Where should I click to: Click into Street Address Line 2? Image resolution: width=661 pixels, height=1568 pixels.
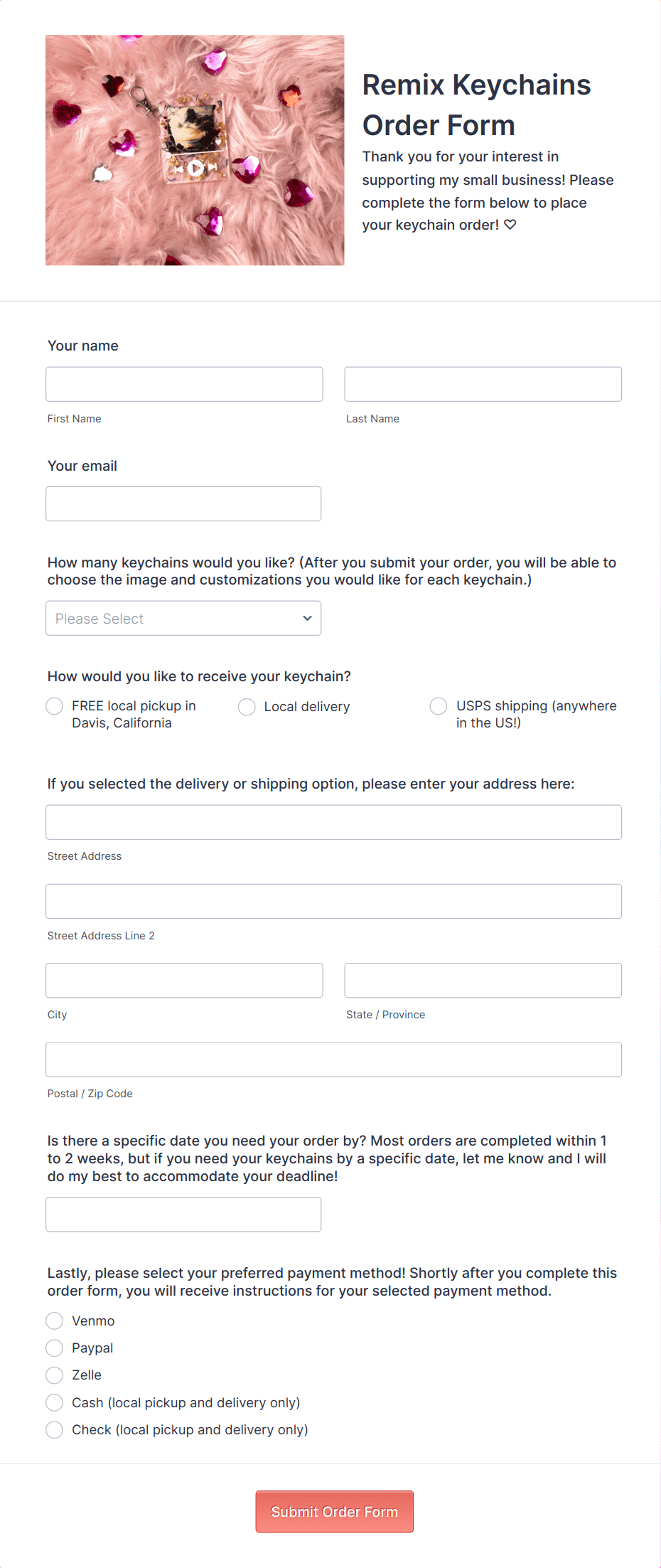333,900
